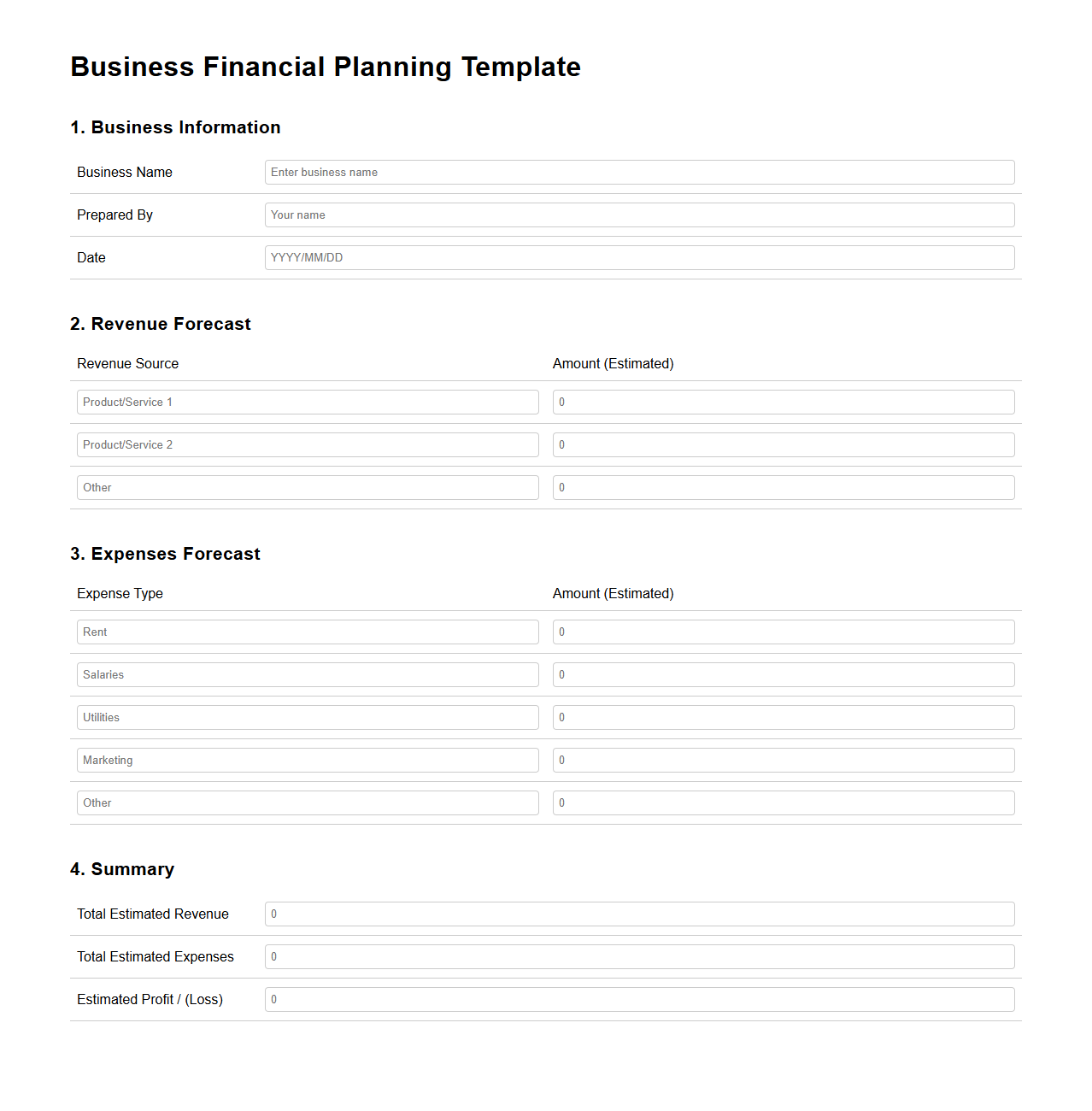Screen dimensions: 1092x1111
Task: Click the Business Name input field
Action: [639, 172]
